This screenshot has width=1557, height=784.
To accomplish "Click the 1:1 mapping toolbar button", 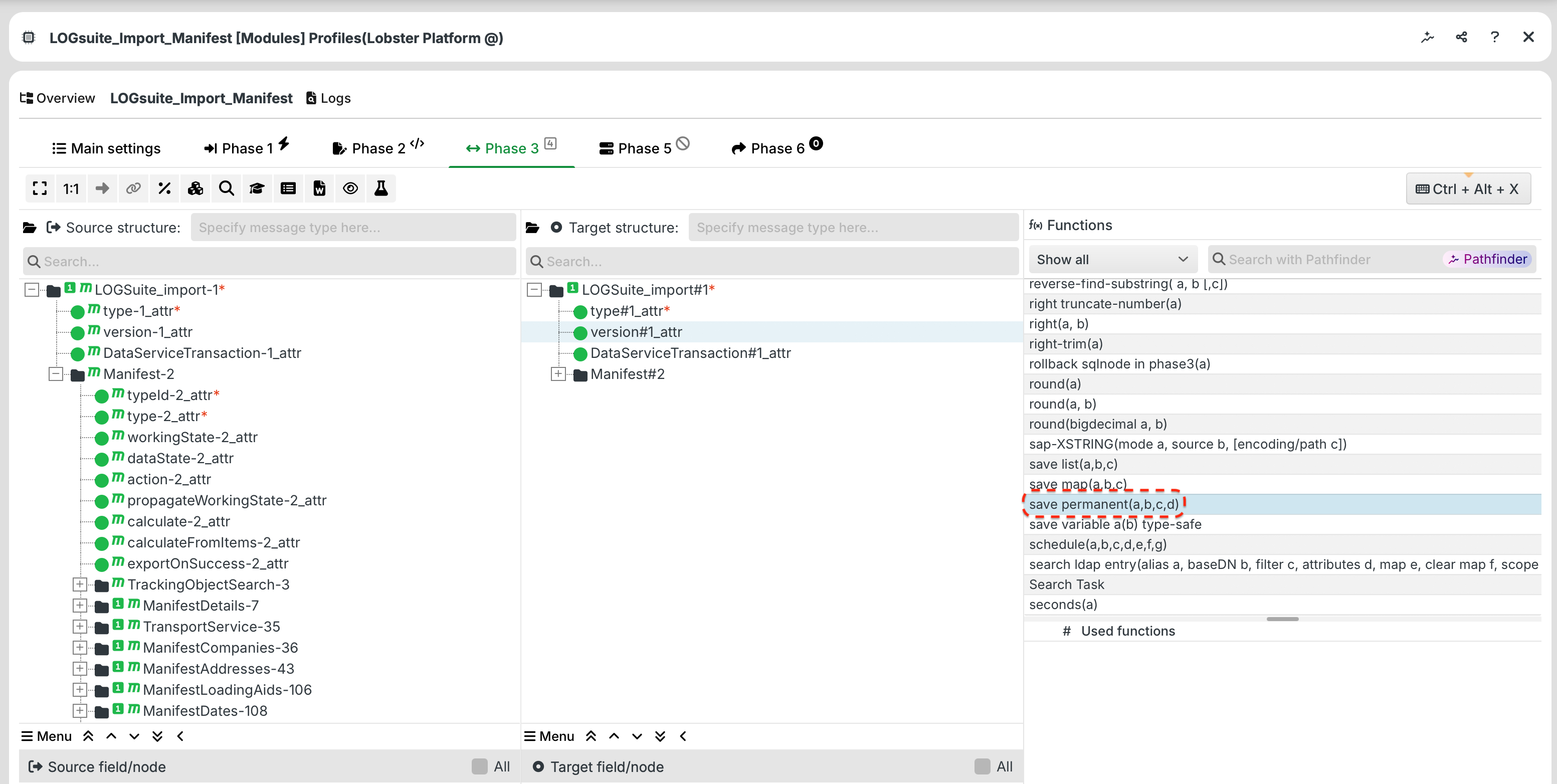I will coord(71,188).
